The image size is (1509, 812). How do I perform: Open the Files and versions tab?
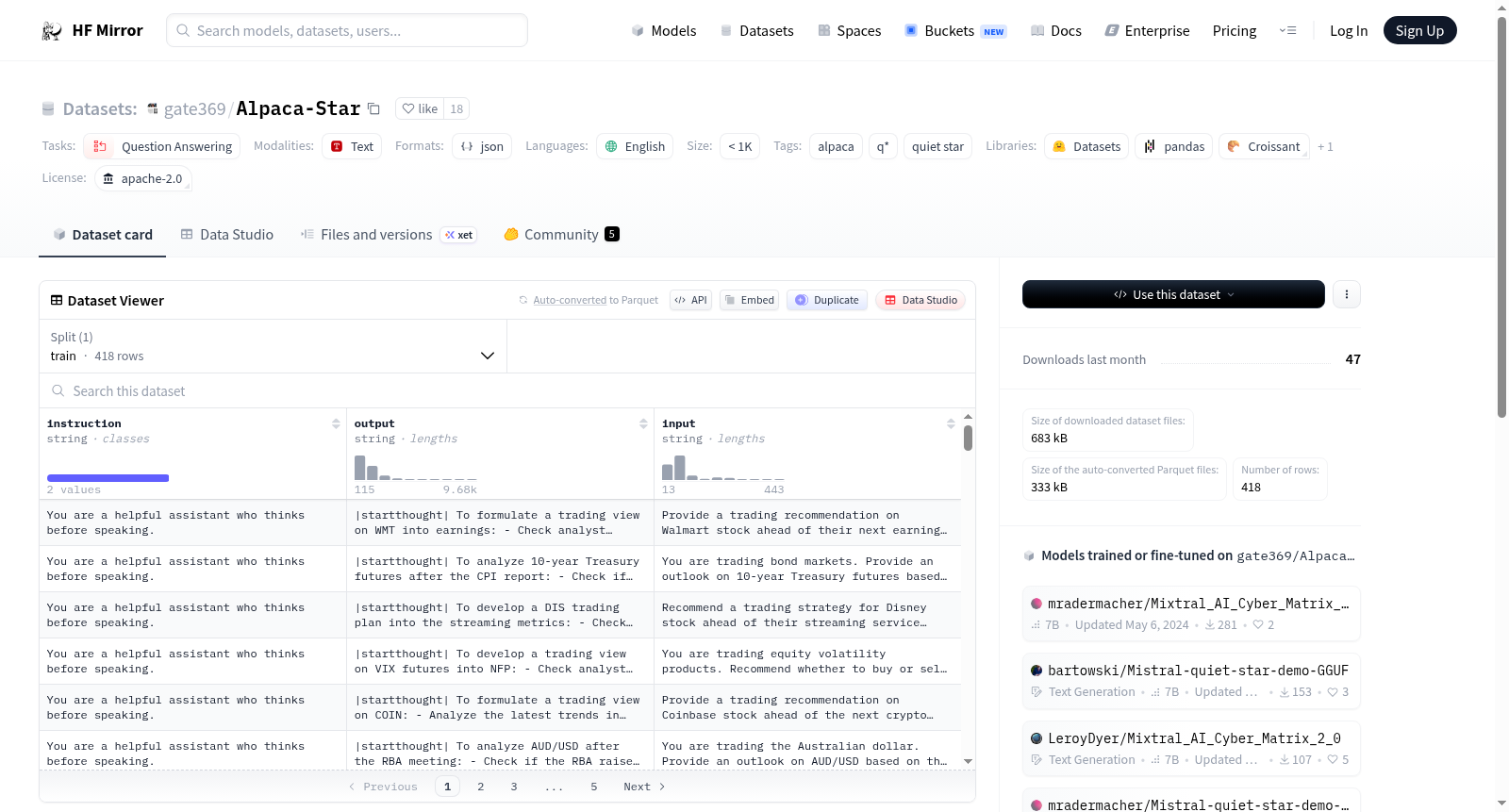[x=389, y=235]
